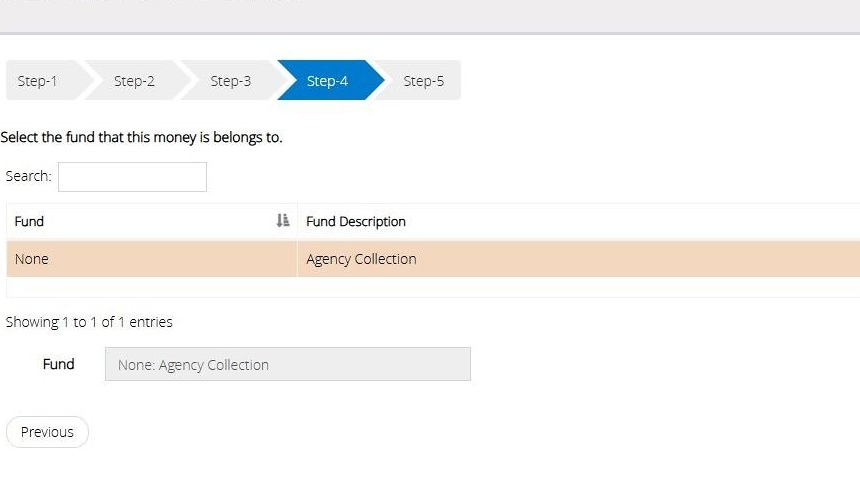The width and height of the screenshot is (860, 481).
Task: Jump to the Step-5 tab
Action: [423, 81]
